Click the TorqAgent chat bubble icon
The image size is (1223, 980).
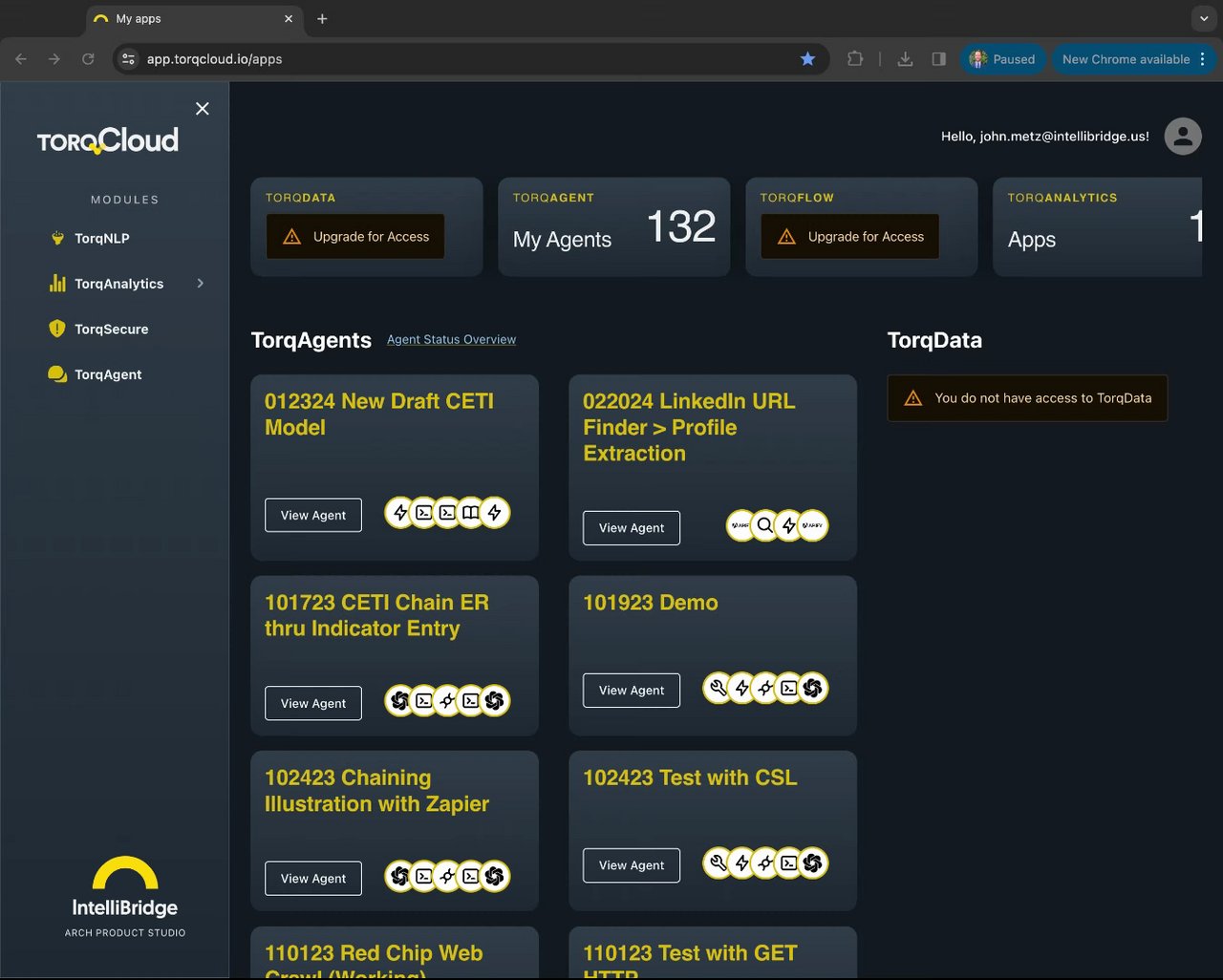(57, 374)
